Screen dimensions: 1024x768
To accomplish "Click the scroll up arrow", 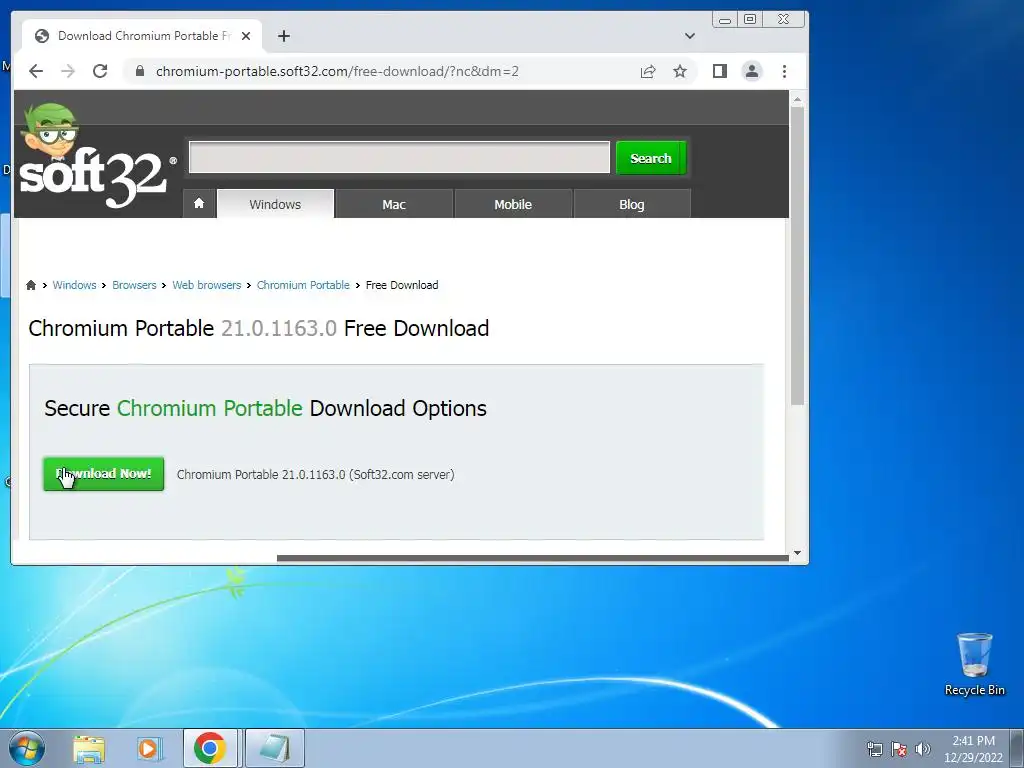I will point(797,99).
